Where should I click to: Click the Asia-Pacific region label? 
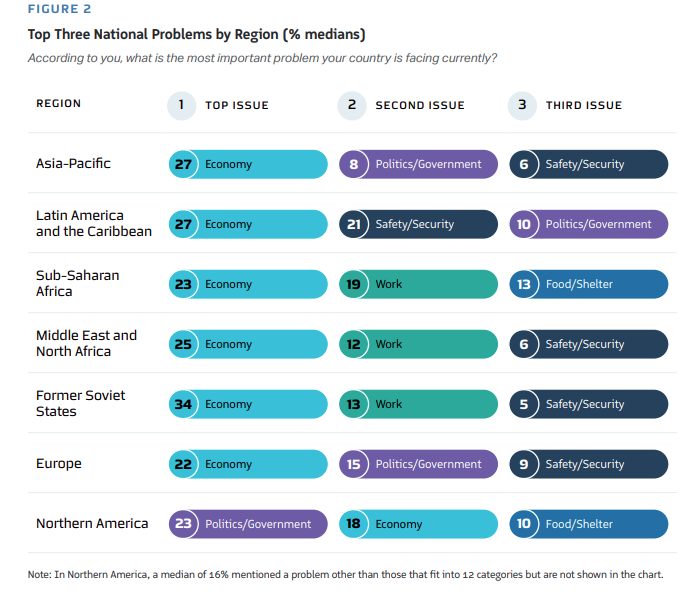pyautogui.click(x=74, y=163)
